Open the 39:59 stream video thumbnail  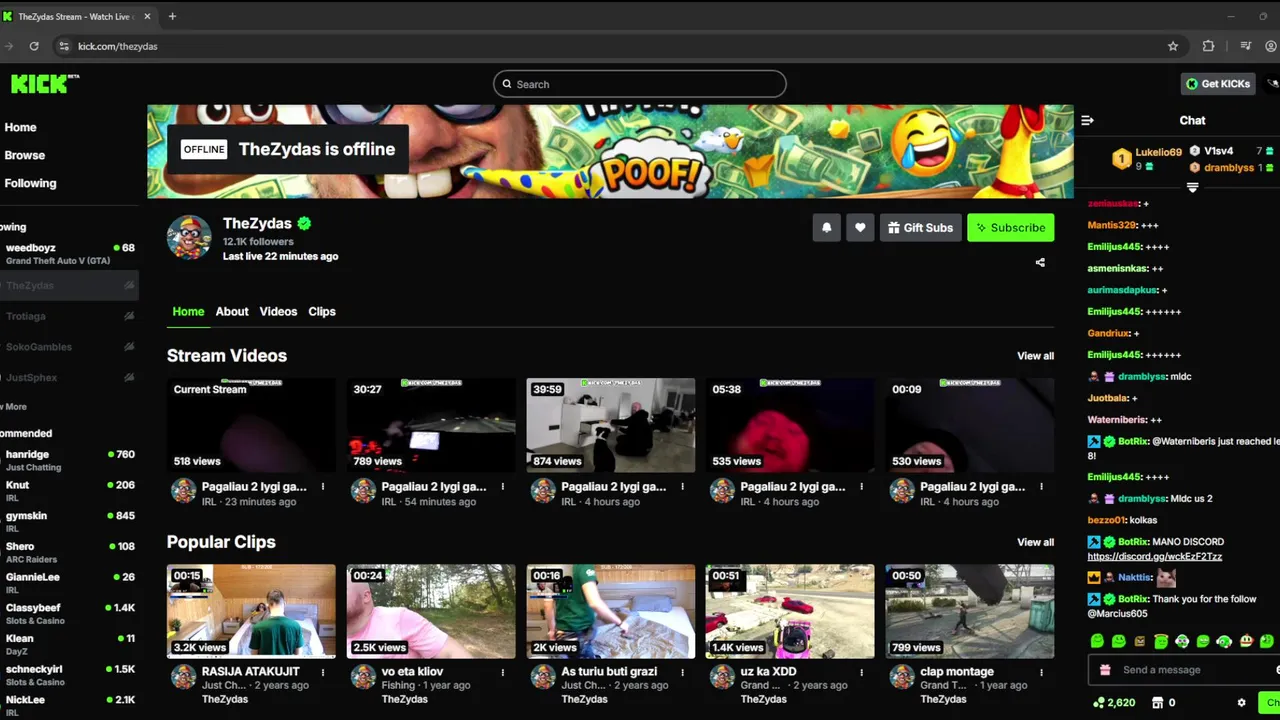click(x=611, y=425)
